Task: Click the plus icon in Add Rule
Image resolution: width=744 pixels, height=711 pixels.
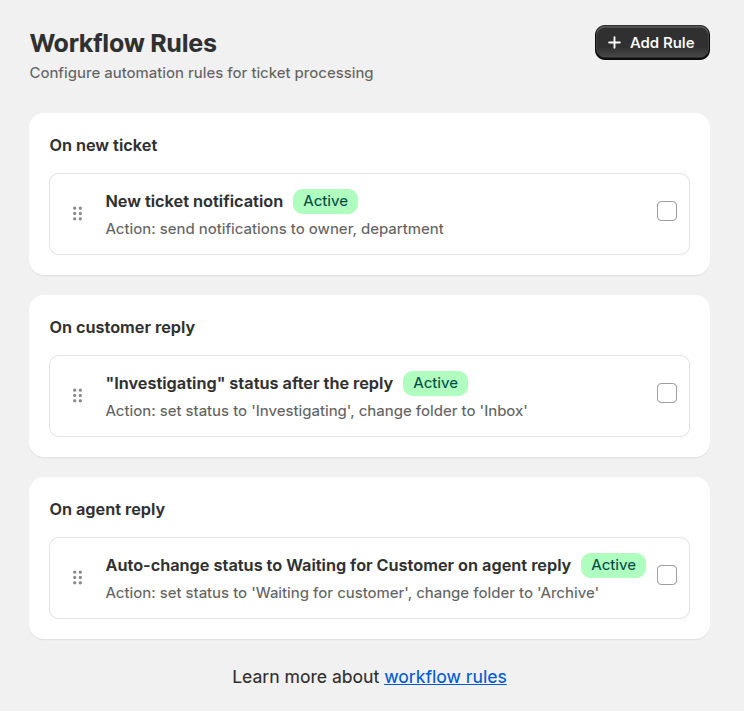Action: pyautogui.click(x=615, y=43)
